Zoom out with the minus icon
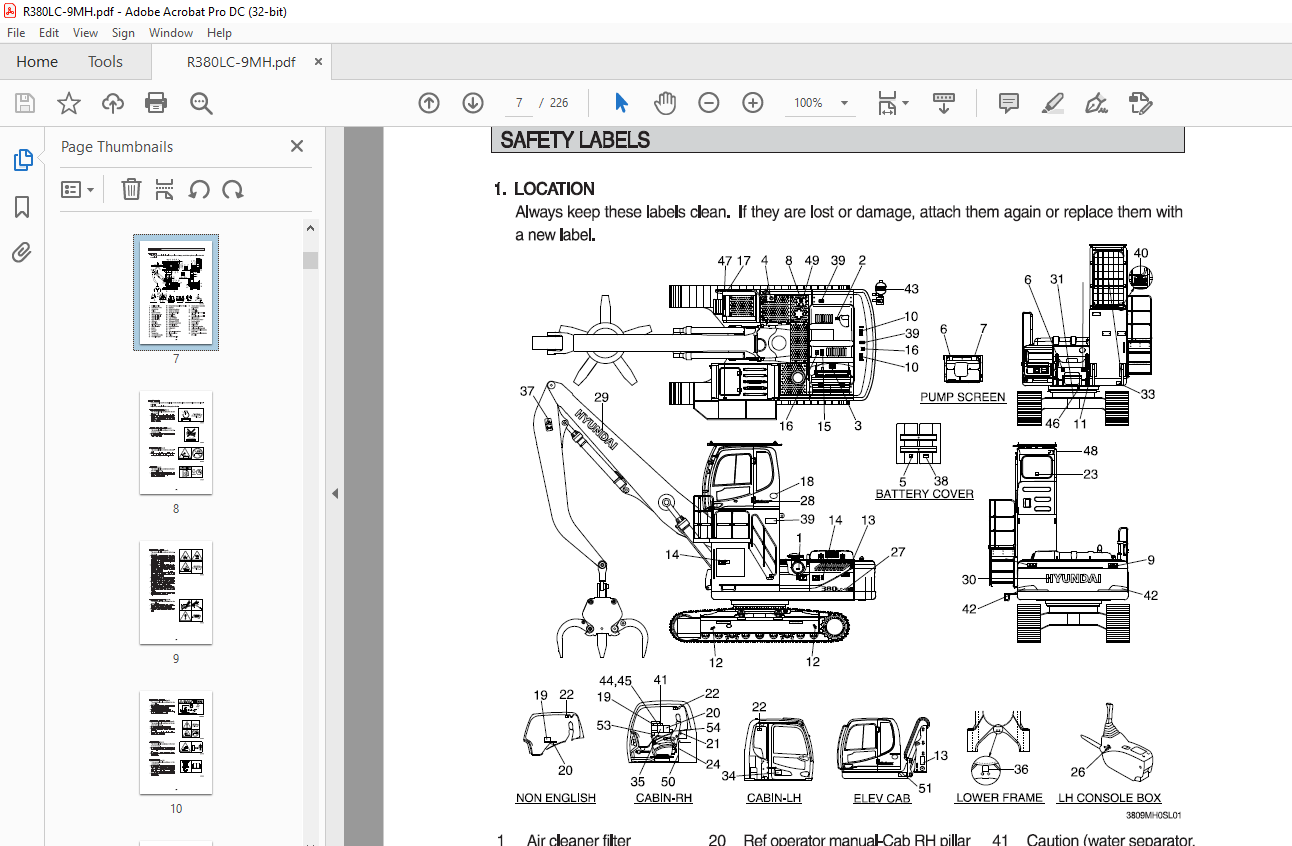Image resolution: width=1292 pixels, height=846 pixels. click(709, 103)
